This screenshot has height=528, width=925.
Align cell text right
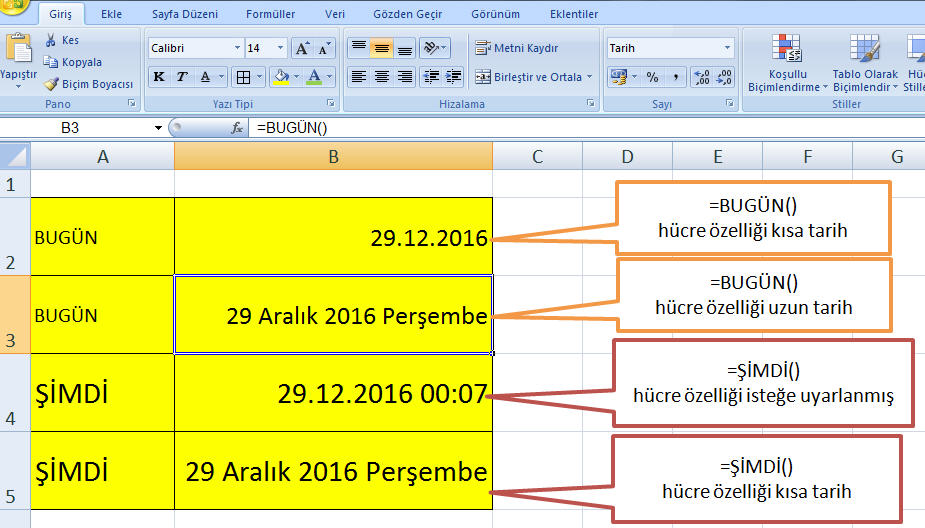point(405,77)
